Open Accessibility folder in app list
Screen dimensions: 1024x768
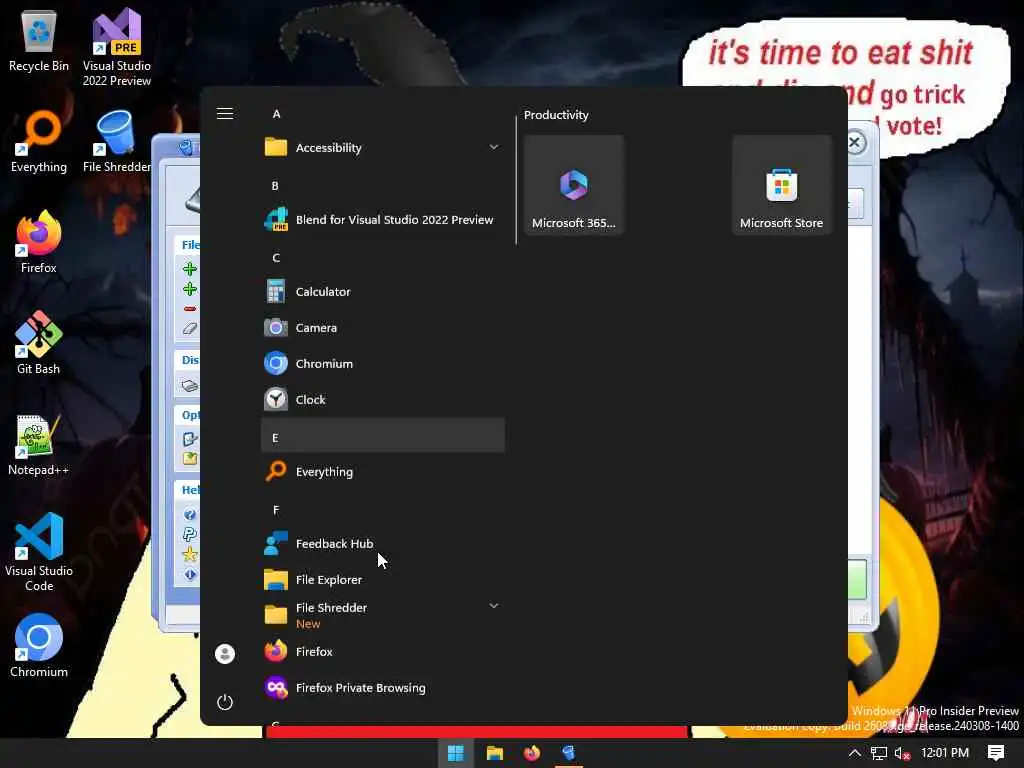(383, 148)
